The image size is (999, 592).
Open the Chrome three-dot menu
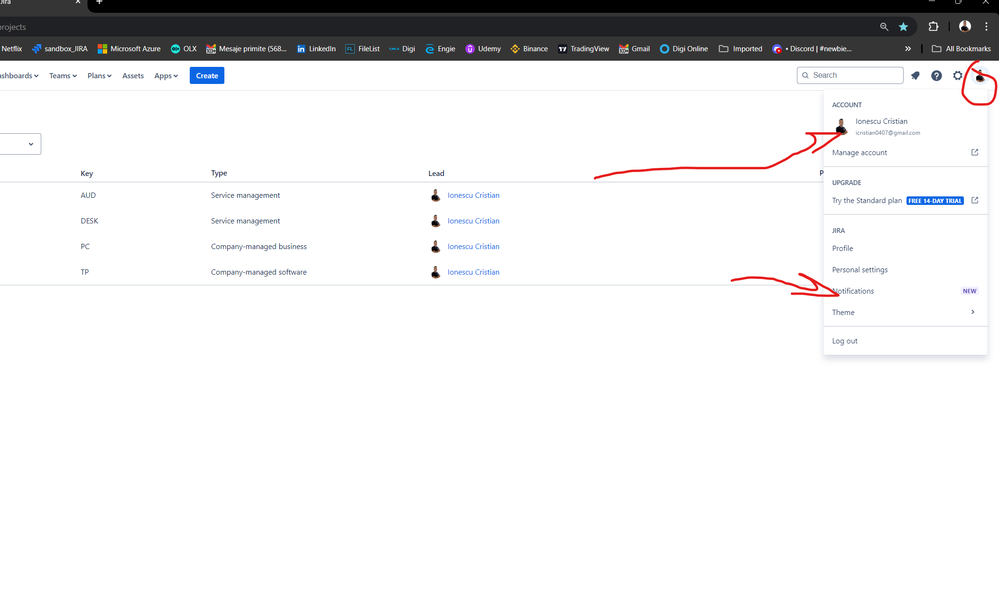coord(986,27)
